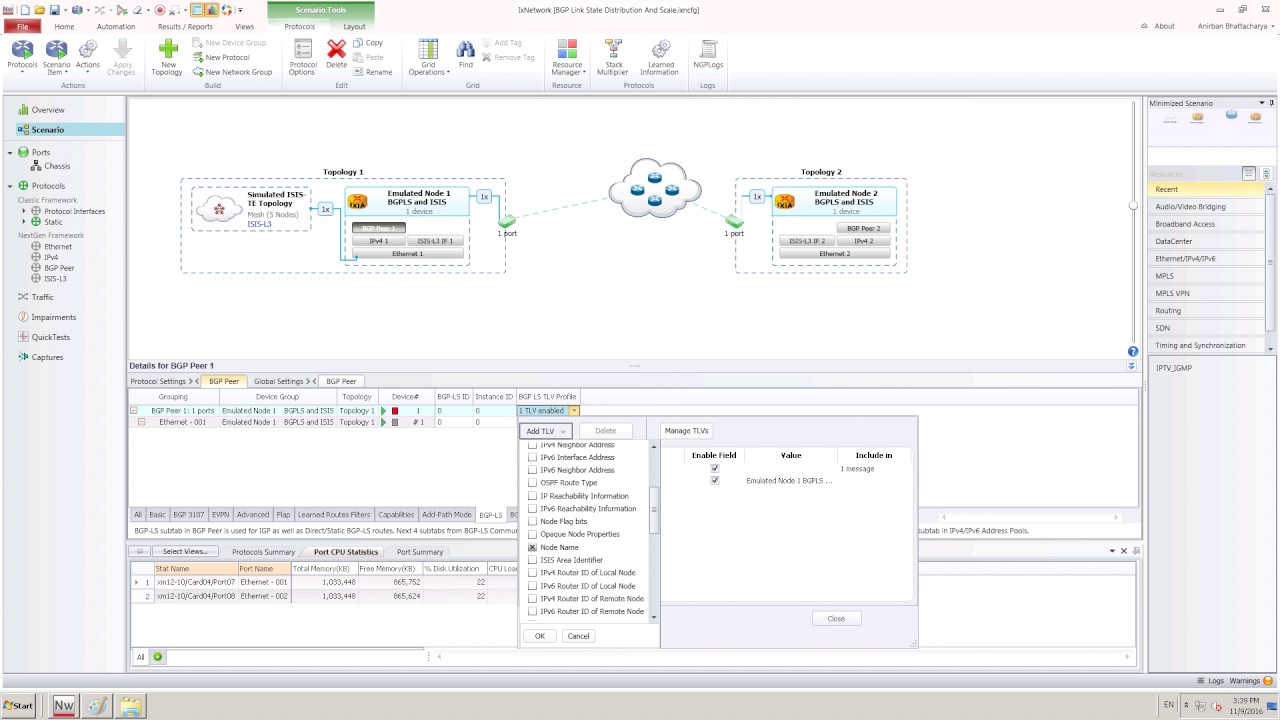Select the MPLS VPN resource category

click(1207, 293)
